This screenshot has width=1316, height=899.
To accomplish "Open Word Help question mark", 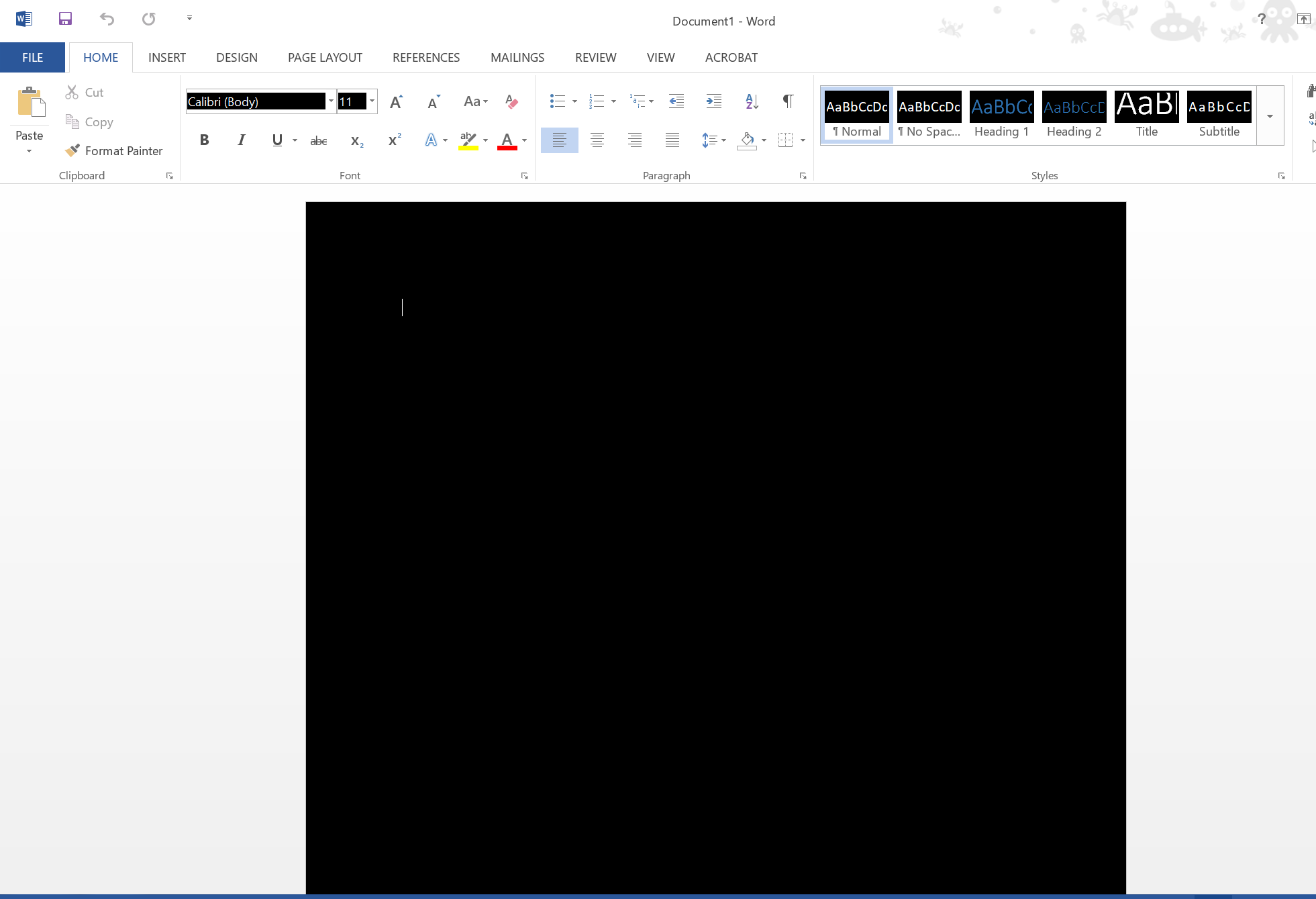I will coord(1262,19).
